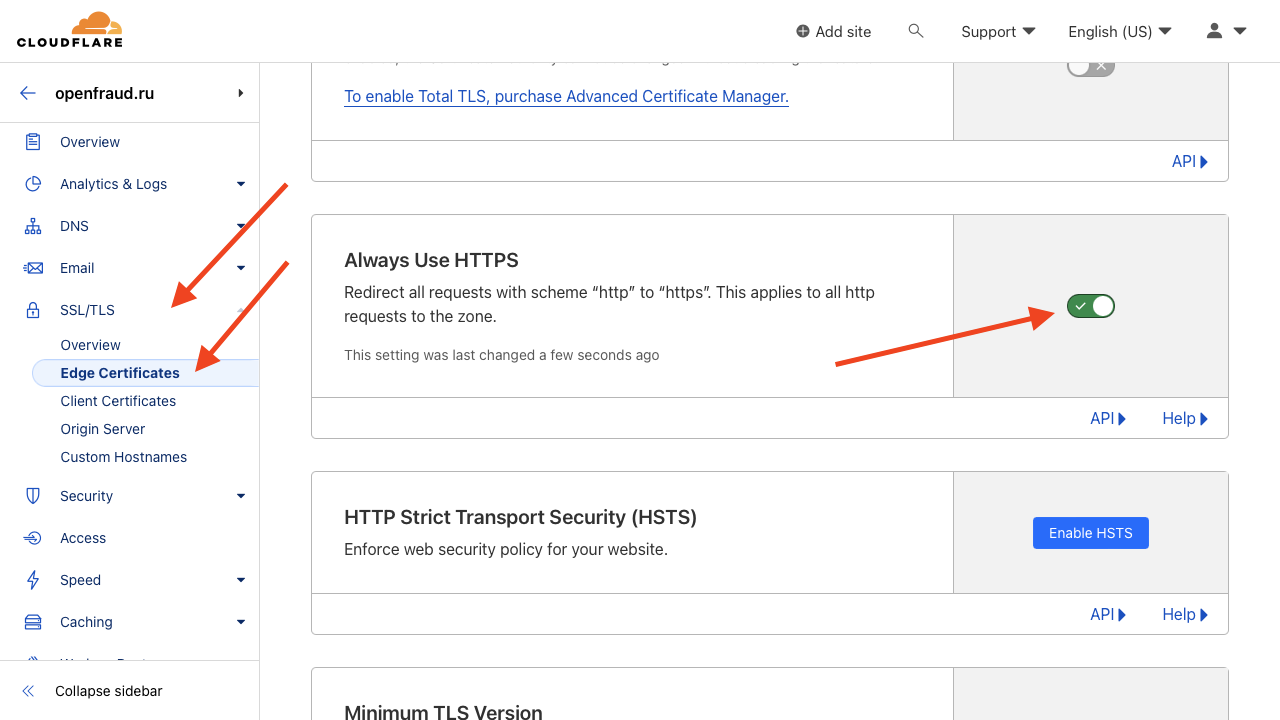This screenshot has height=720, width=1280.
Task: Click the Collapse sidebar chevrons icon
Action: pos(28,691)
